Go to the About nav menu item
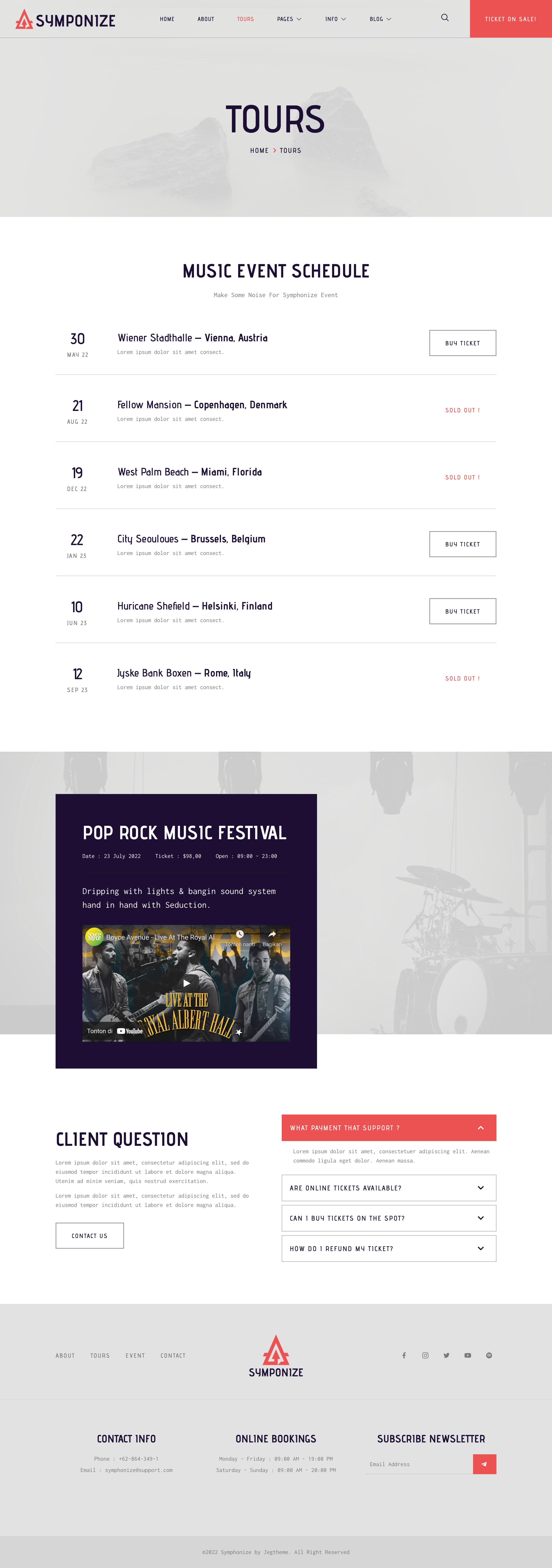Viewport: 552px width, 1568px height. click(x=206, y=19)
